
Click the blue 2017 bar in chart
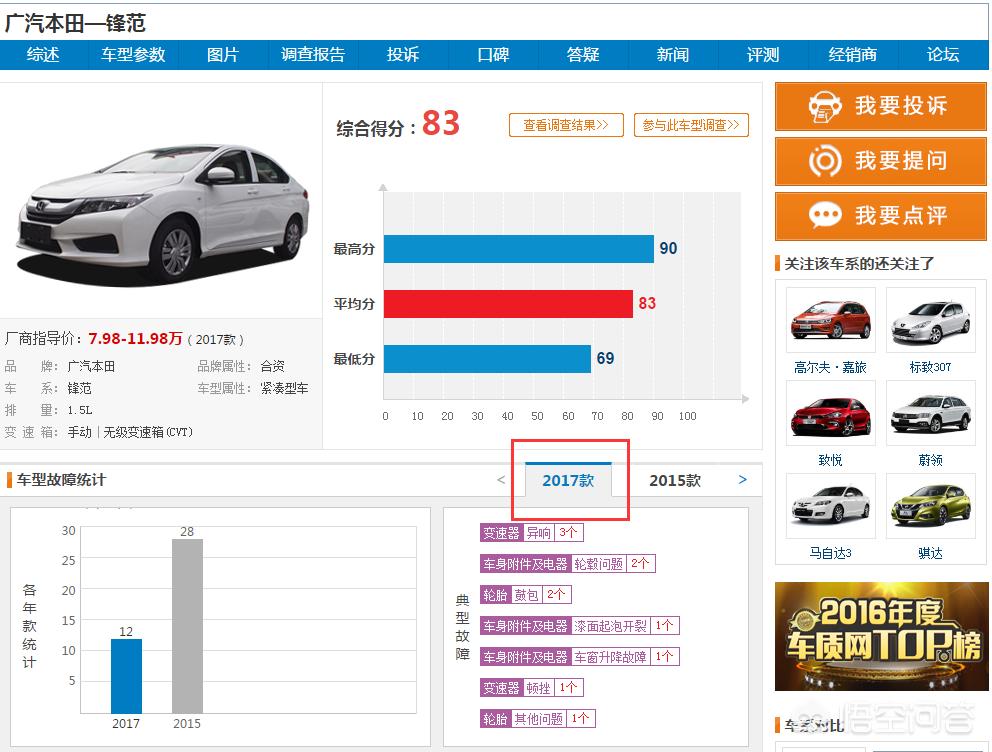[x=127, y=676]
